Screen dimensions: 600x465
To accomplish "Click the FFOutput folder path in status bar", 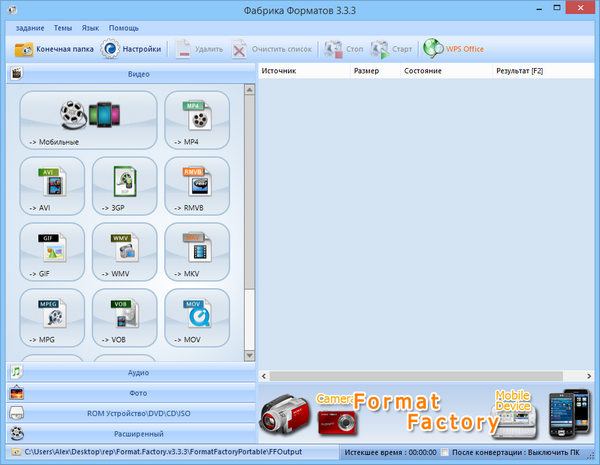I will coord(170,453).
